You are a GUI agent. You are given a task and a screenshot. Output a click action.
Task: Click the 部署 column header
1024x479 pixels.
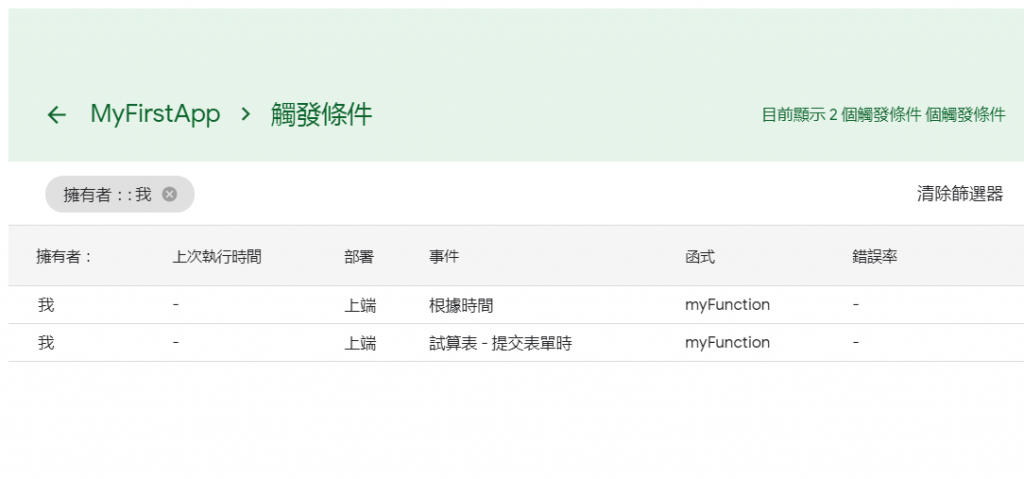click(359, 257)
